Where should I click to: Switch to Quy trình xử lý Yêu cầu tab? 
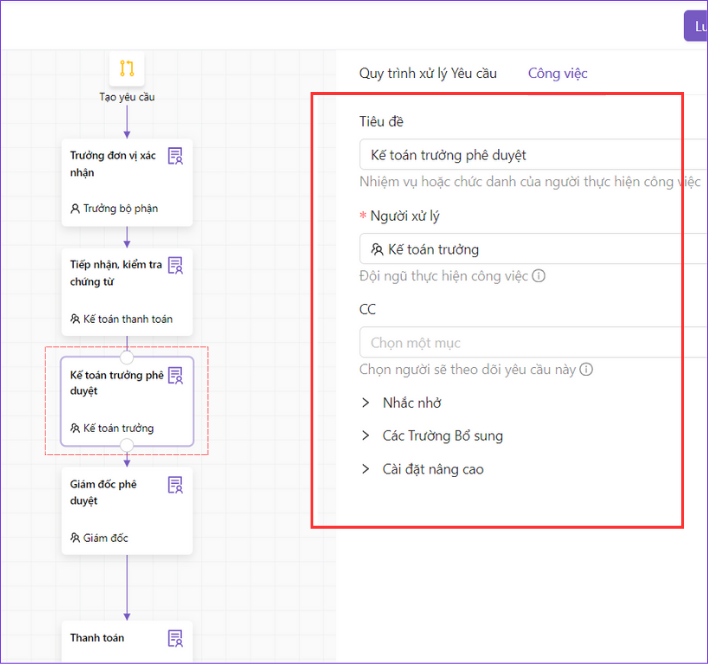(428, 73)
